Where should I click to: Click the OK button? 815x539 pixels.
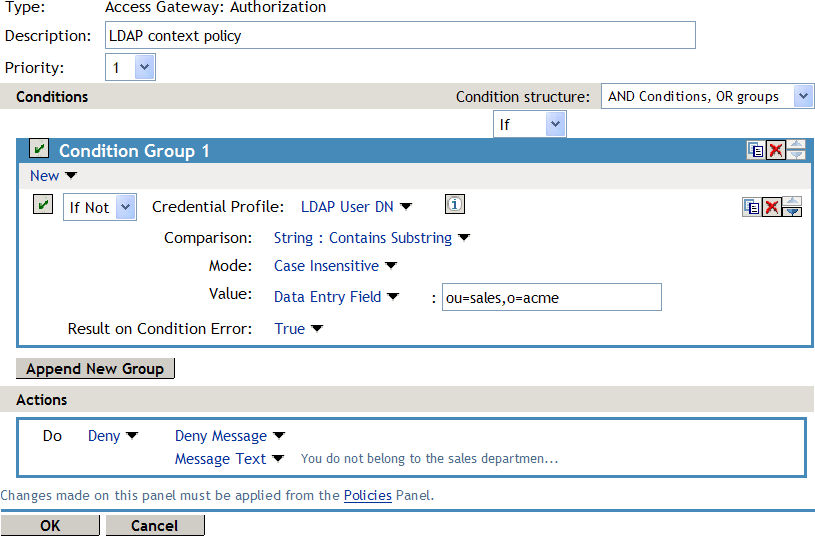point(50,525)
